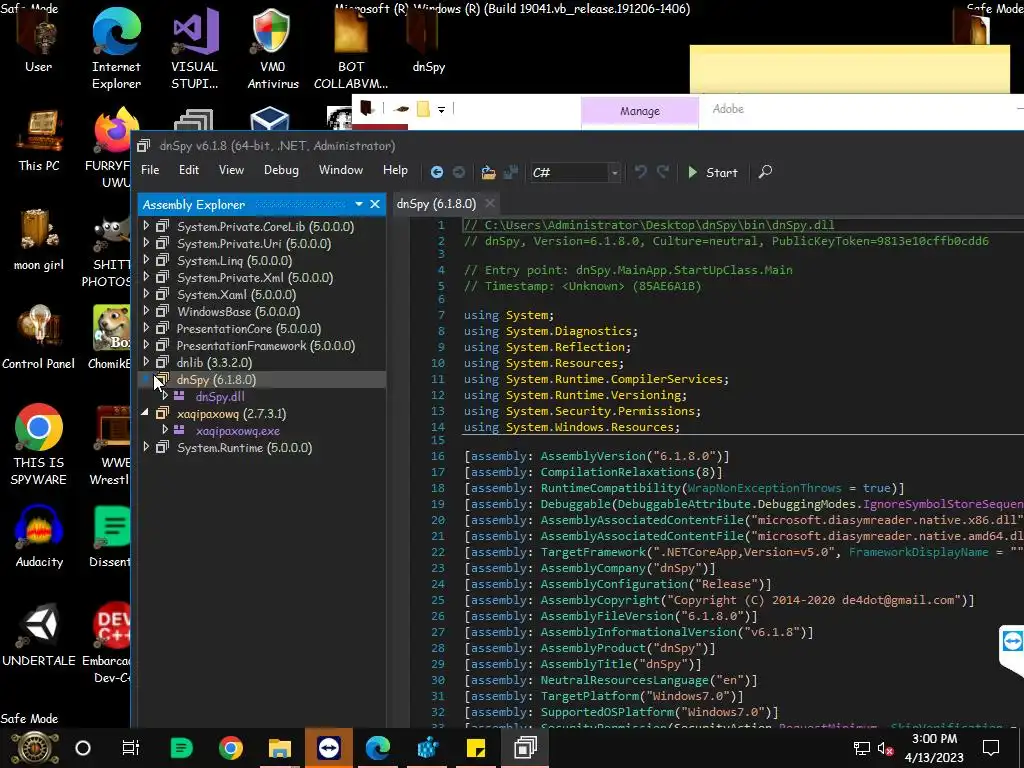Open Task View on the taskbar
The image size is (1024, 768).
click(x=131, y=748)
